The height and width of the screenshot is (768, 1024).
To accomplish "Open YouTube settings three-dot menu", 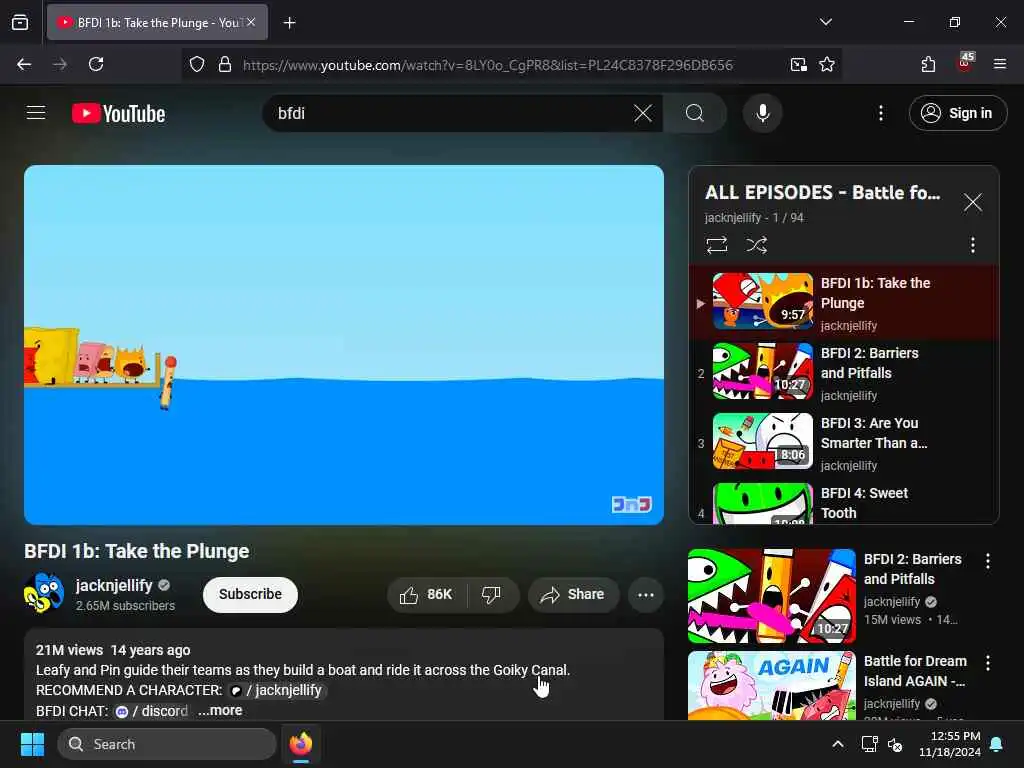I will pyautogui.click(x=880, y=113).
